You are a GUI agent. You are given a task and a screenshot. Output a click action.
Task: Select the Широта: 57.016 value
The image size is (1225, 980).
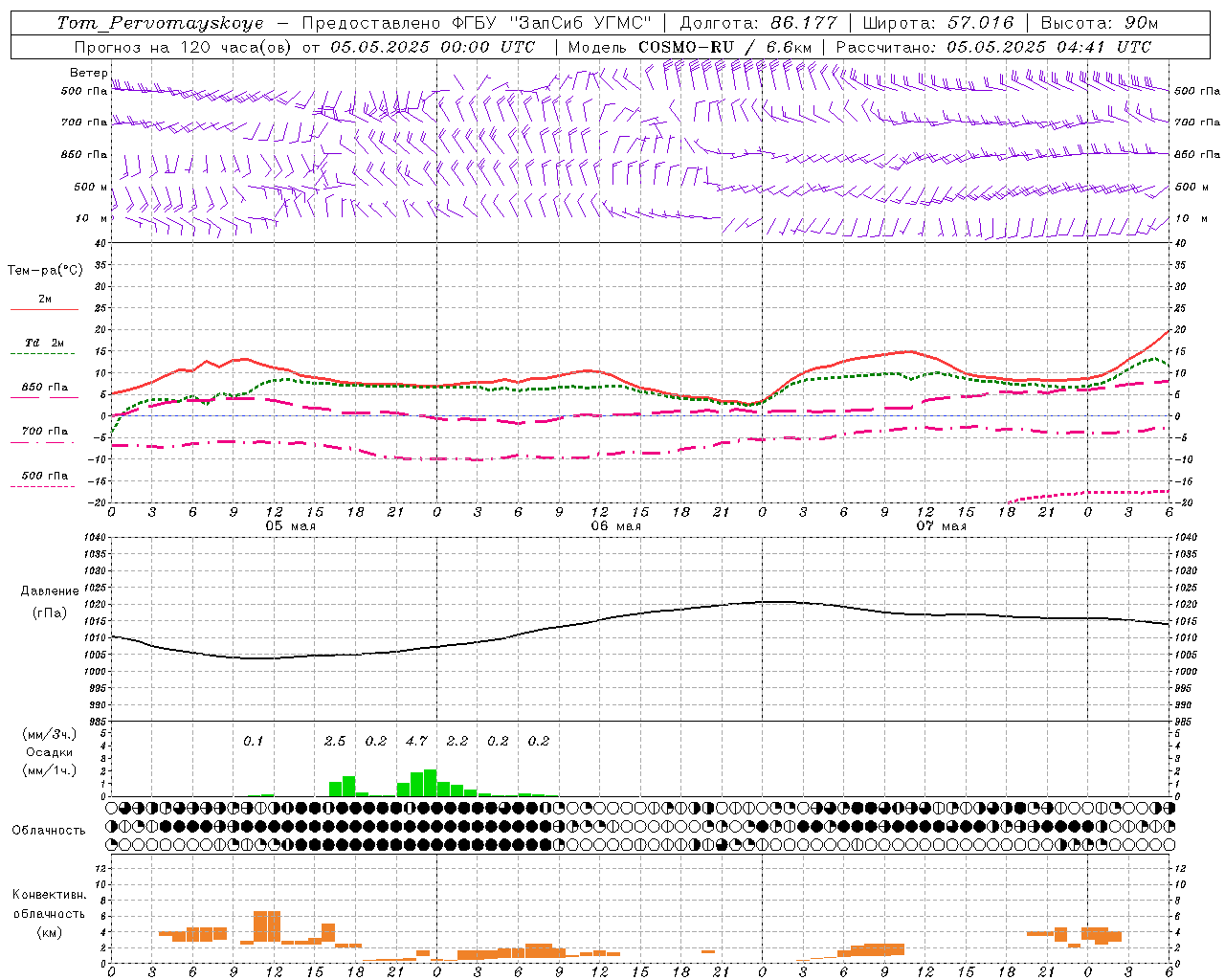(x=939, y=23)
